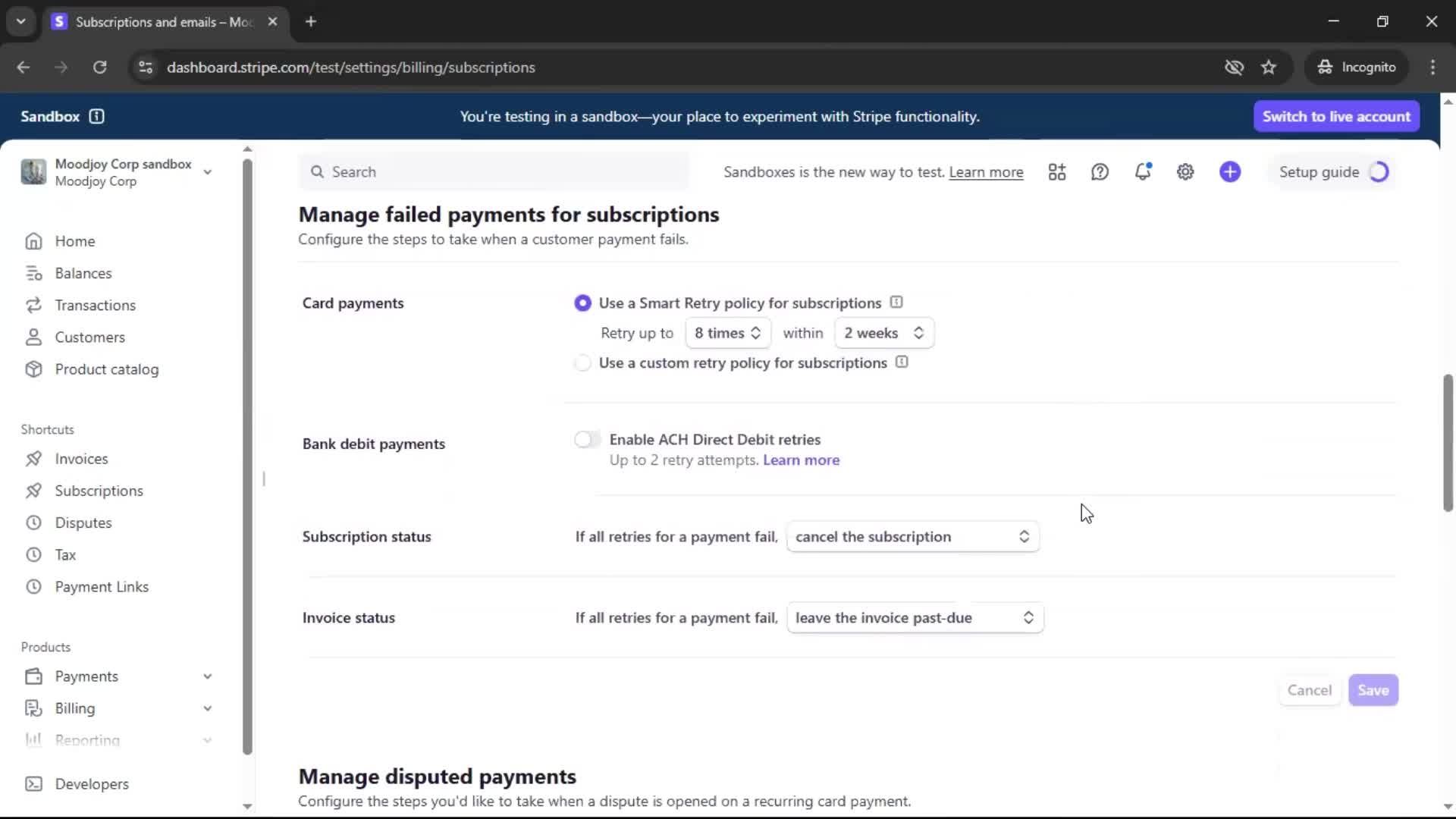This screenshot has width=1456, height=819.
Task: Open the '8 times' retry count dropdown
Action: coord(727,333)
